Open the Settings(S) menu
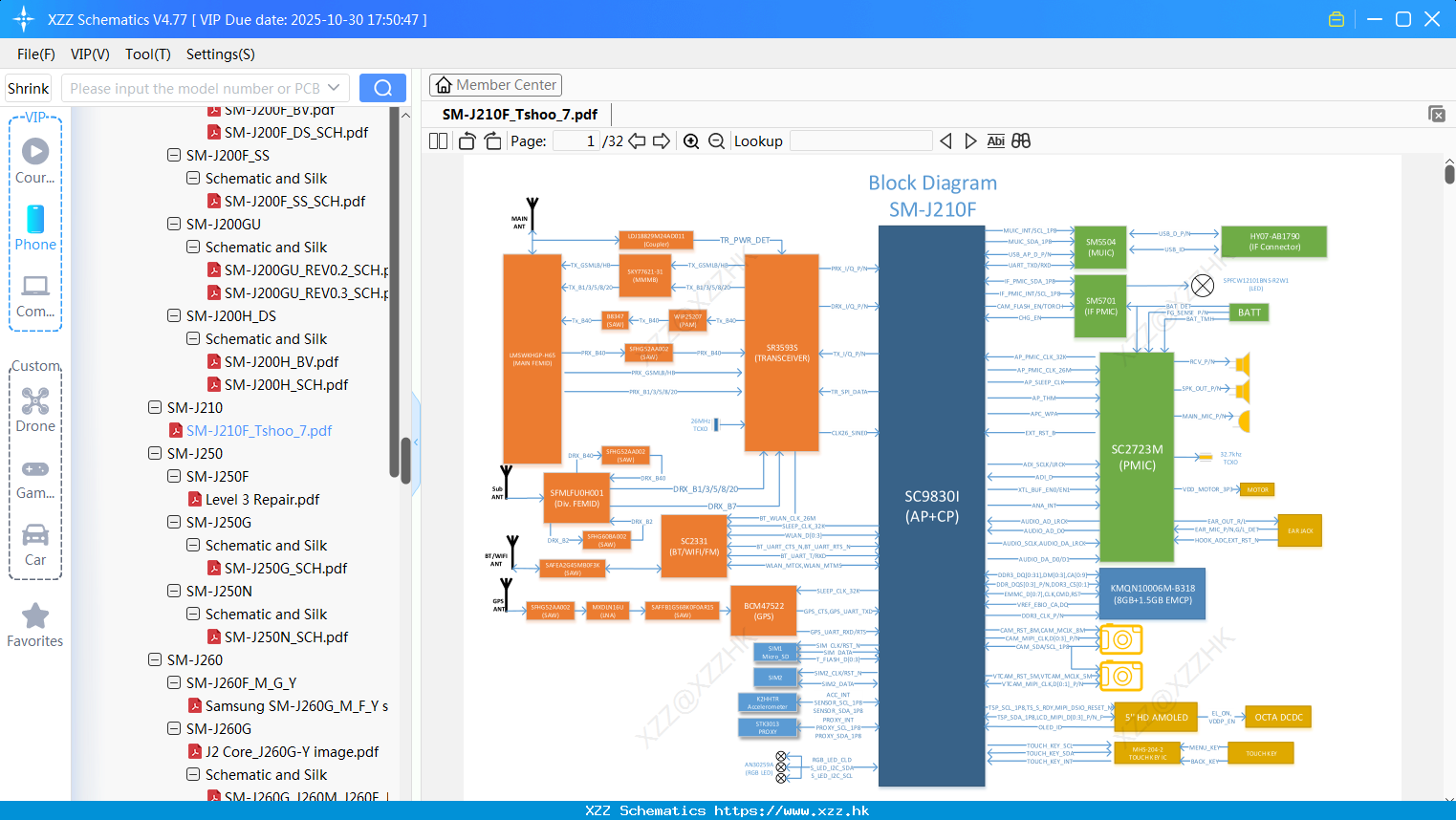This screenshot has width=1456, height=820. tap(221, 54)
